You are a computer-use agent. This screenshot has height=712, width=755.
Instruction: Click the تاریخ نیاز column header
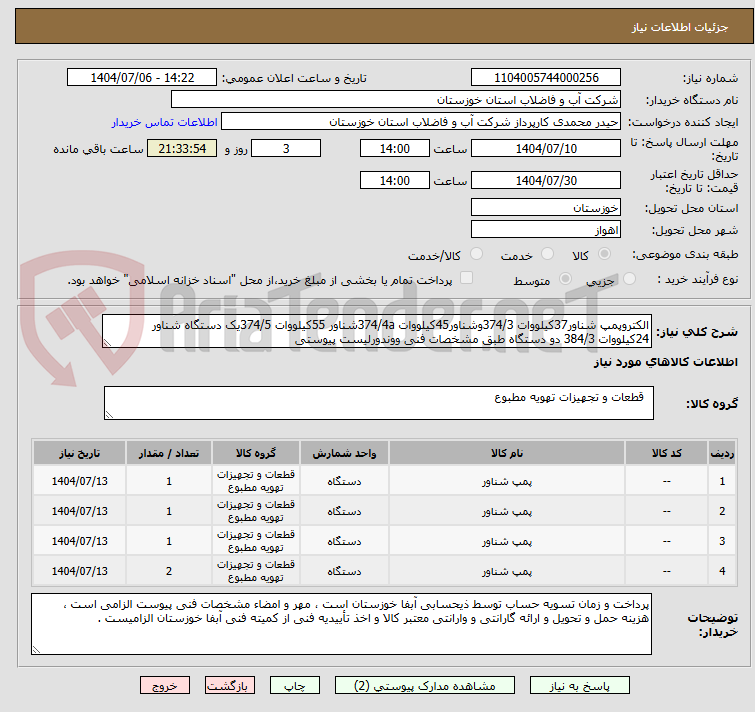pyautogui.click(x=79, y=452)
